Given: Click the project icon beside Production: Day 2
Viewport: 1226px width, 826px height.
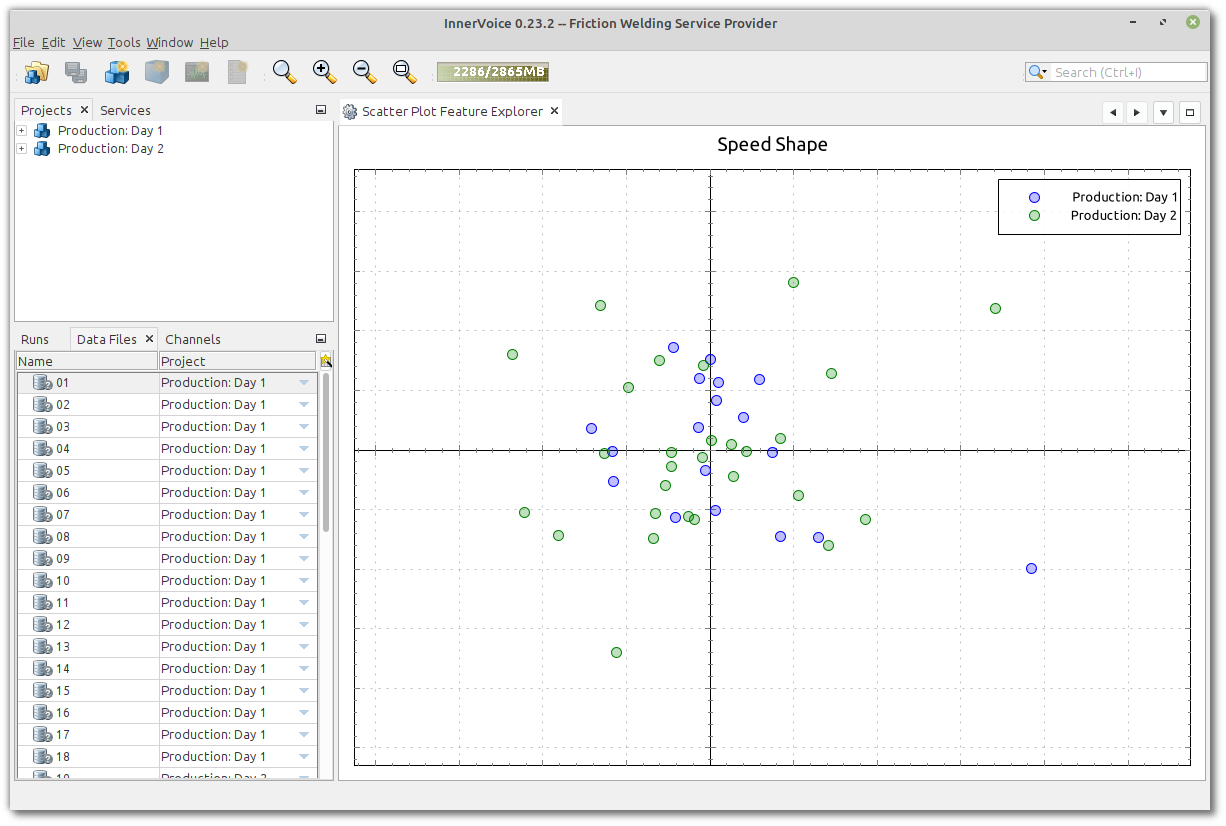Looking at the screenshot, I should [42, 149].
